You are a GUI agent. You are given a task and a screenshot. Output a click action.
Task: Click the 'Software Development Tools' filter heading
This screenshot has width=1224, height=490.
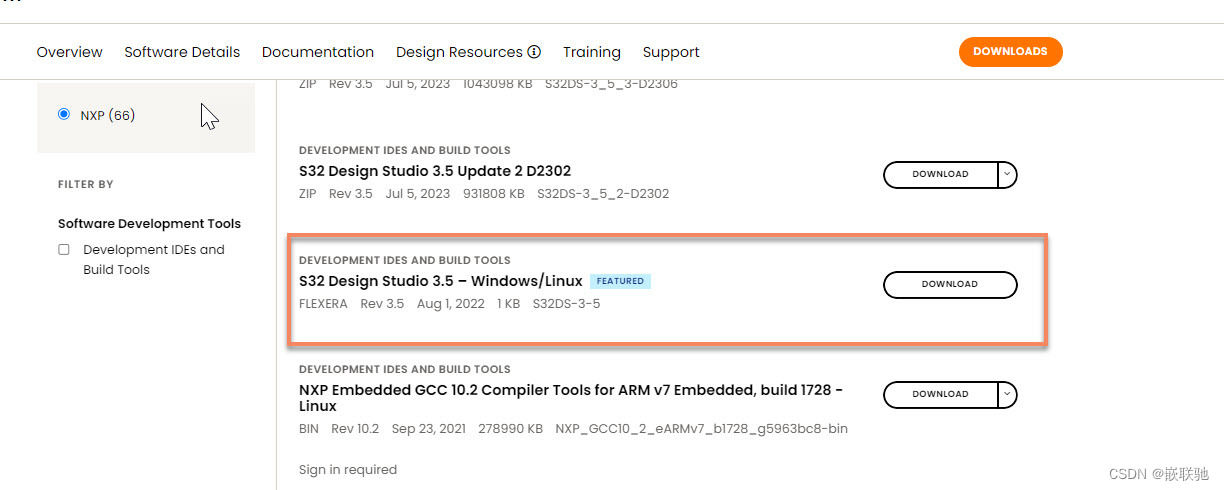[149, 224]
